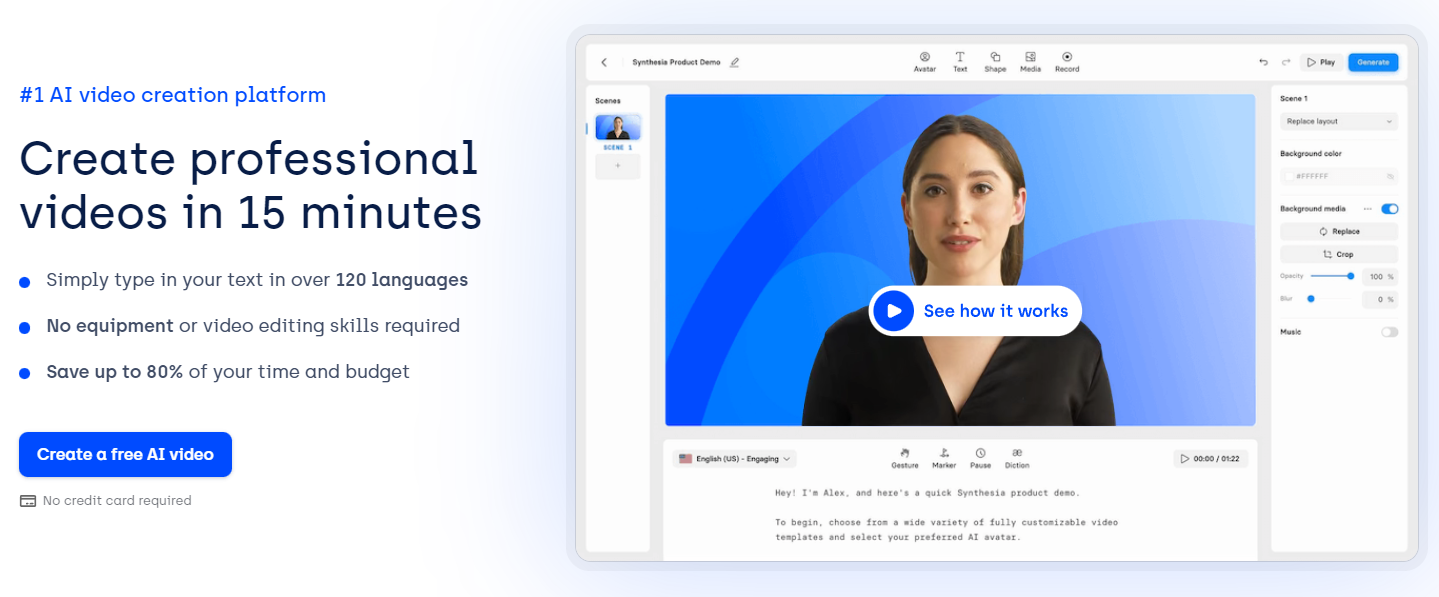
Task: Click the Crop button
Action: (1339, 254)
